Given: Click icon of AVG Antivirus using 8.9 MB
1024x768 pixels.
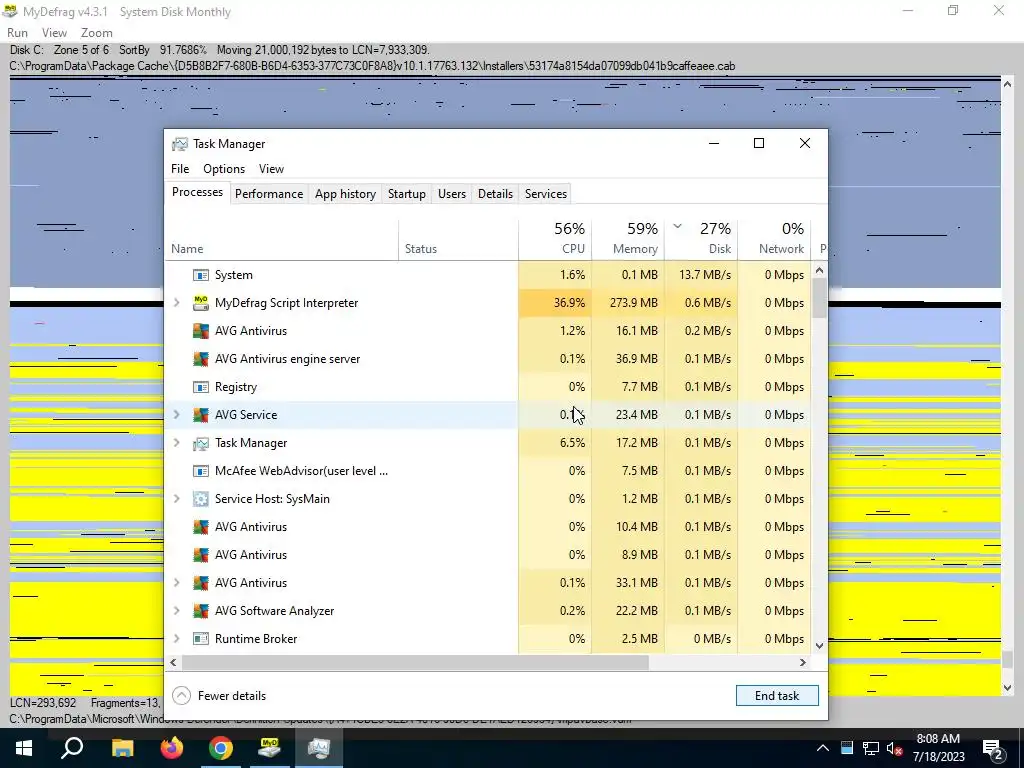Looking at the screenshot, I should [x=200, y=554].
